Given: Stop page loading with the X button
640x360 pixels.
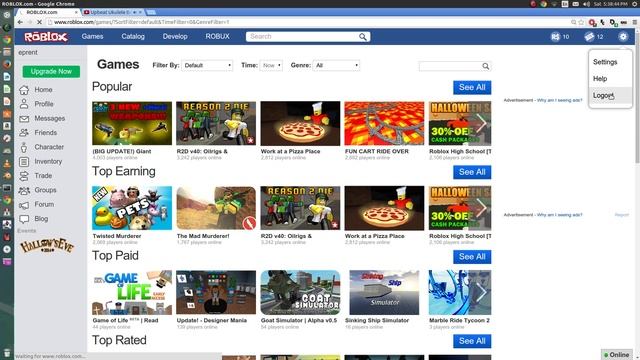Looking at the screenshot, I should [x=39, y=22].
